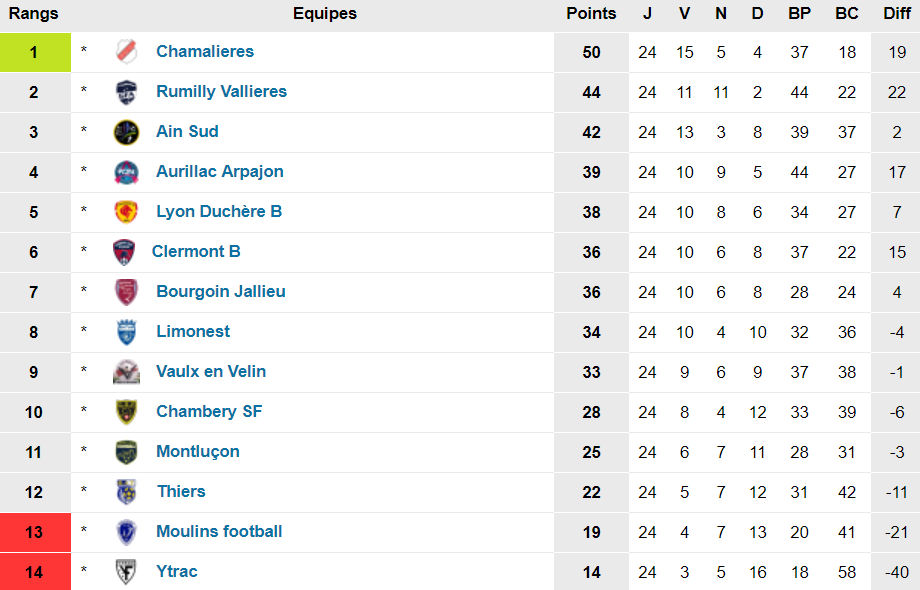Click the Ytrac club crest icon

(x=126, y=572)
